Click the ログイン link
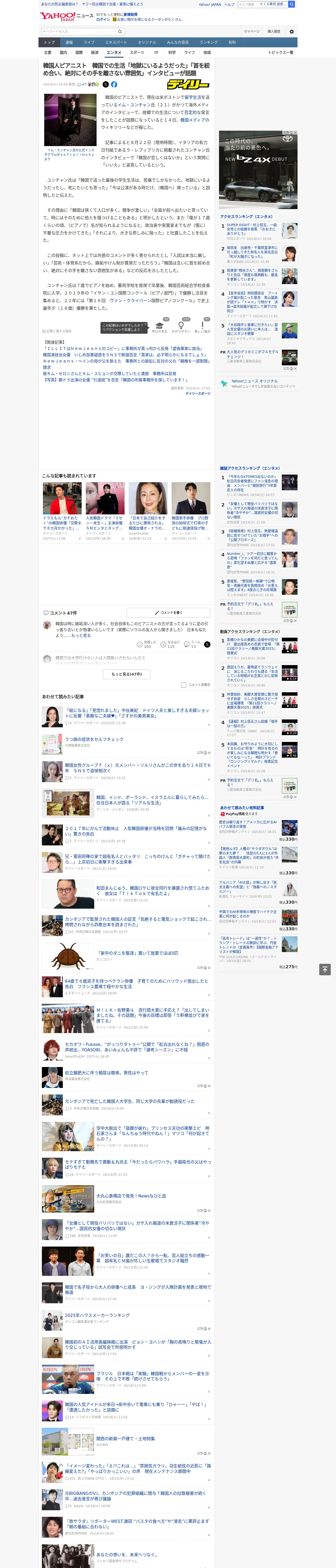The height and width of the screenshot is (1568, 336). coord(103,20)
